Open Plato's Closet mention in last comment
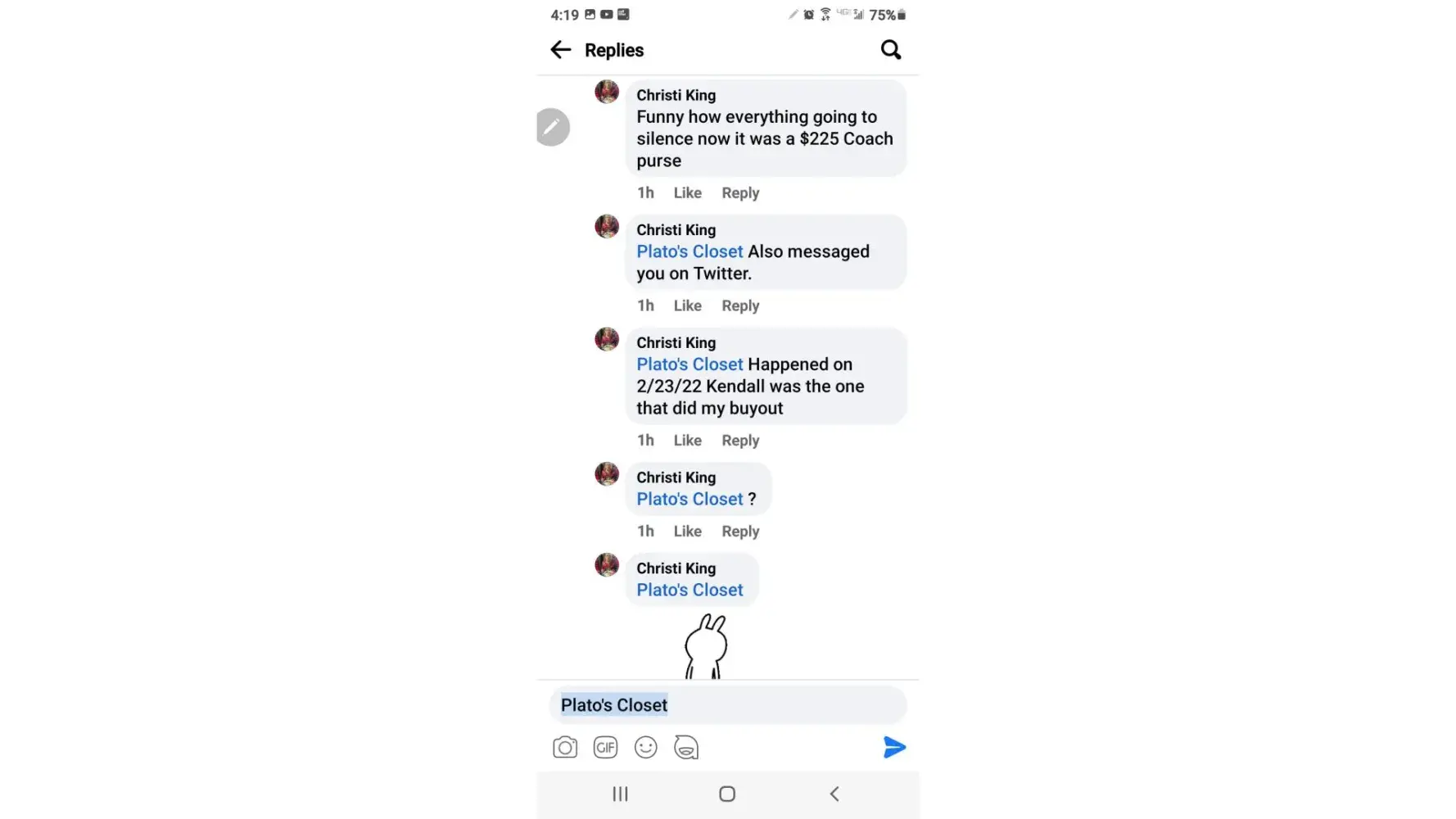The height and width of the screenshot is (819, 1456). coord(690,590)
